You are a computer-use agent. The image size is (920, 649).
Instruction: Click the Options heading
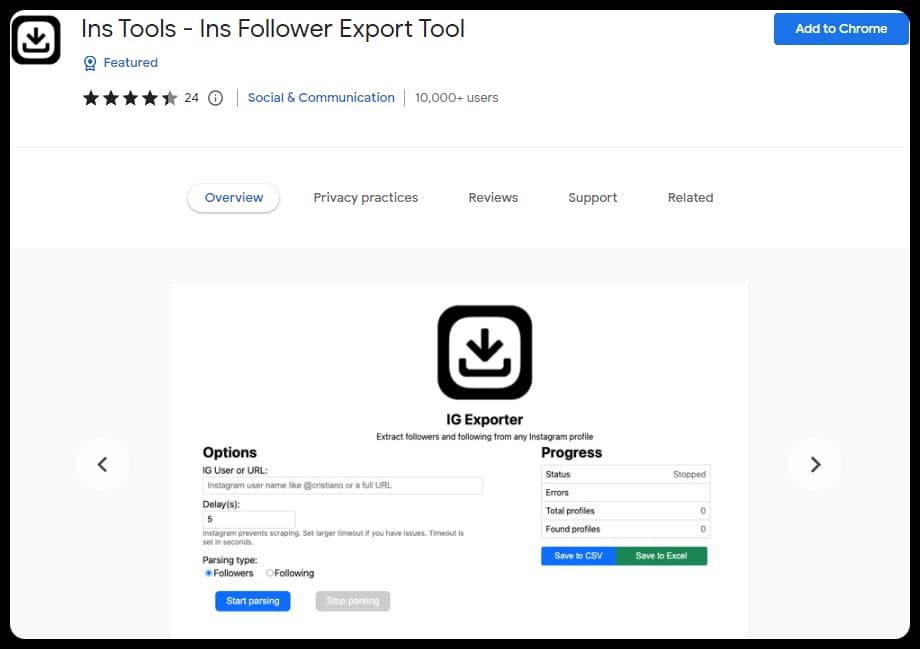pyautogui.click(x=229, y=452)
